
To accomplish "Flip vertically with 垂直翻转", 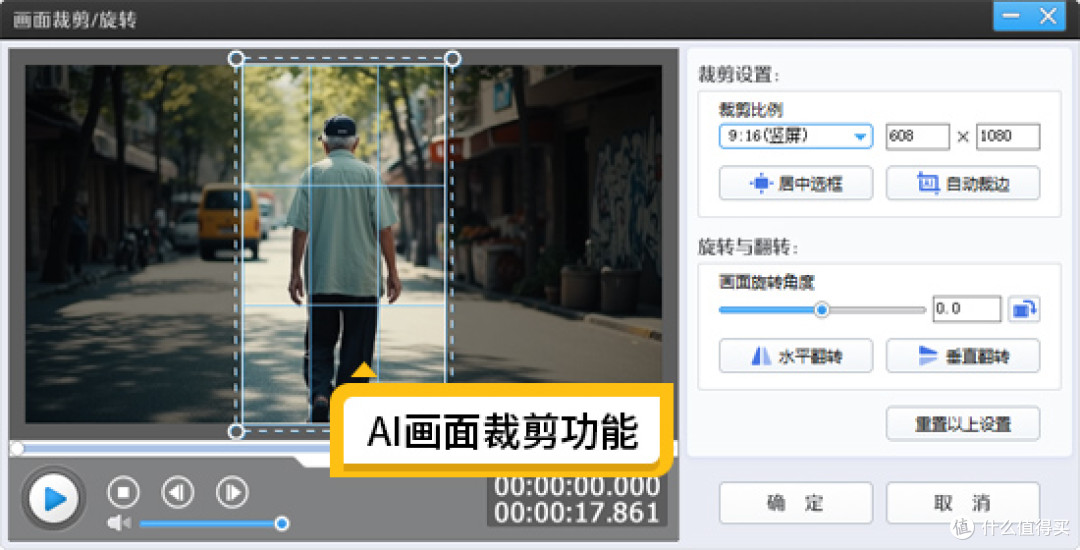I will [x=962, y=356].
